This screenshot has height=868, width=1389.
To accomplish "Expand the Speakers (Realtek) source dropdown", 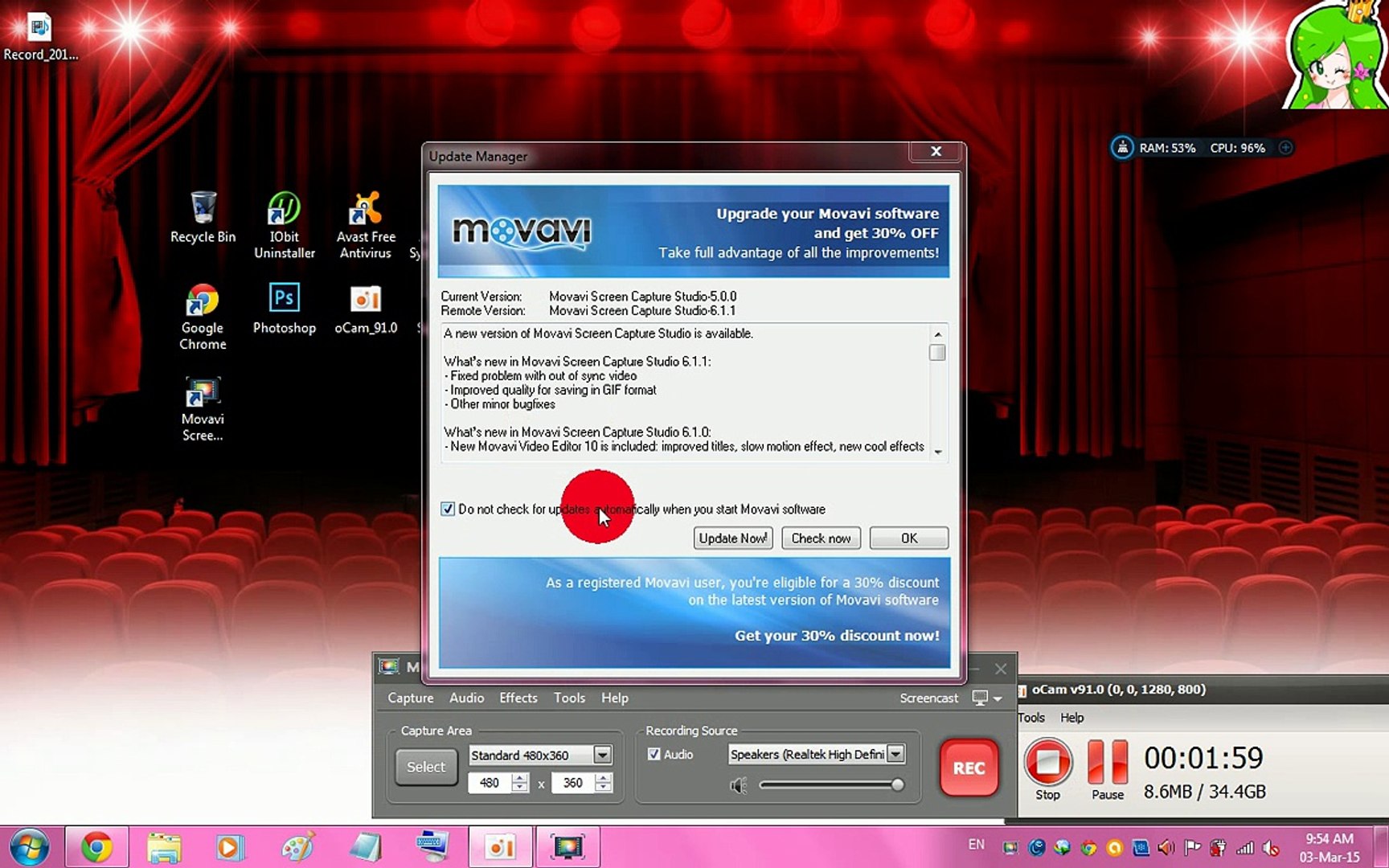I will (x=895, y=754).
